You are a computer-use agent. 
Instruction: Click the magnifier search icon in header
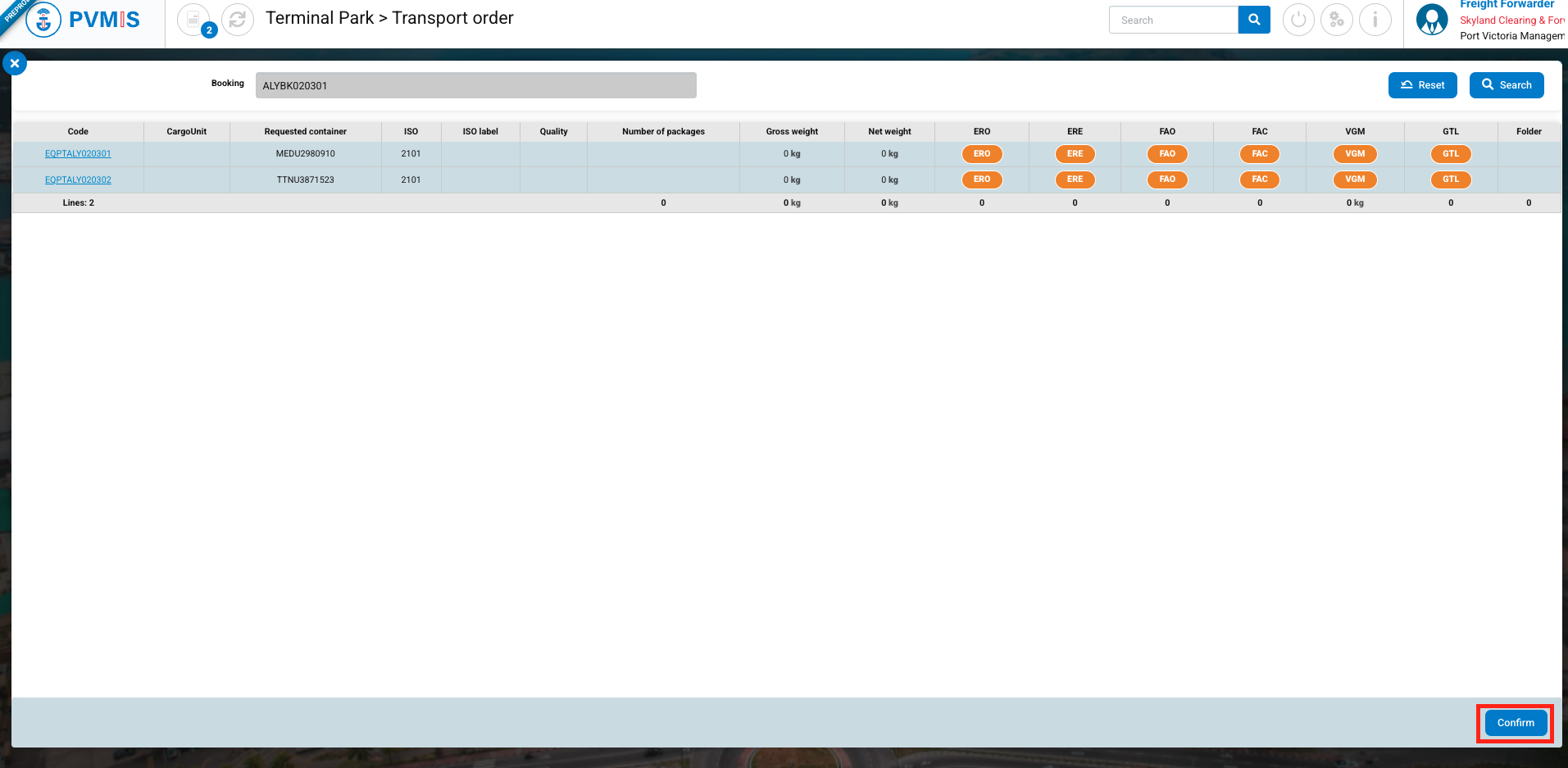pos(1254,20)
